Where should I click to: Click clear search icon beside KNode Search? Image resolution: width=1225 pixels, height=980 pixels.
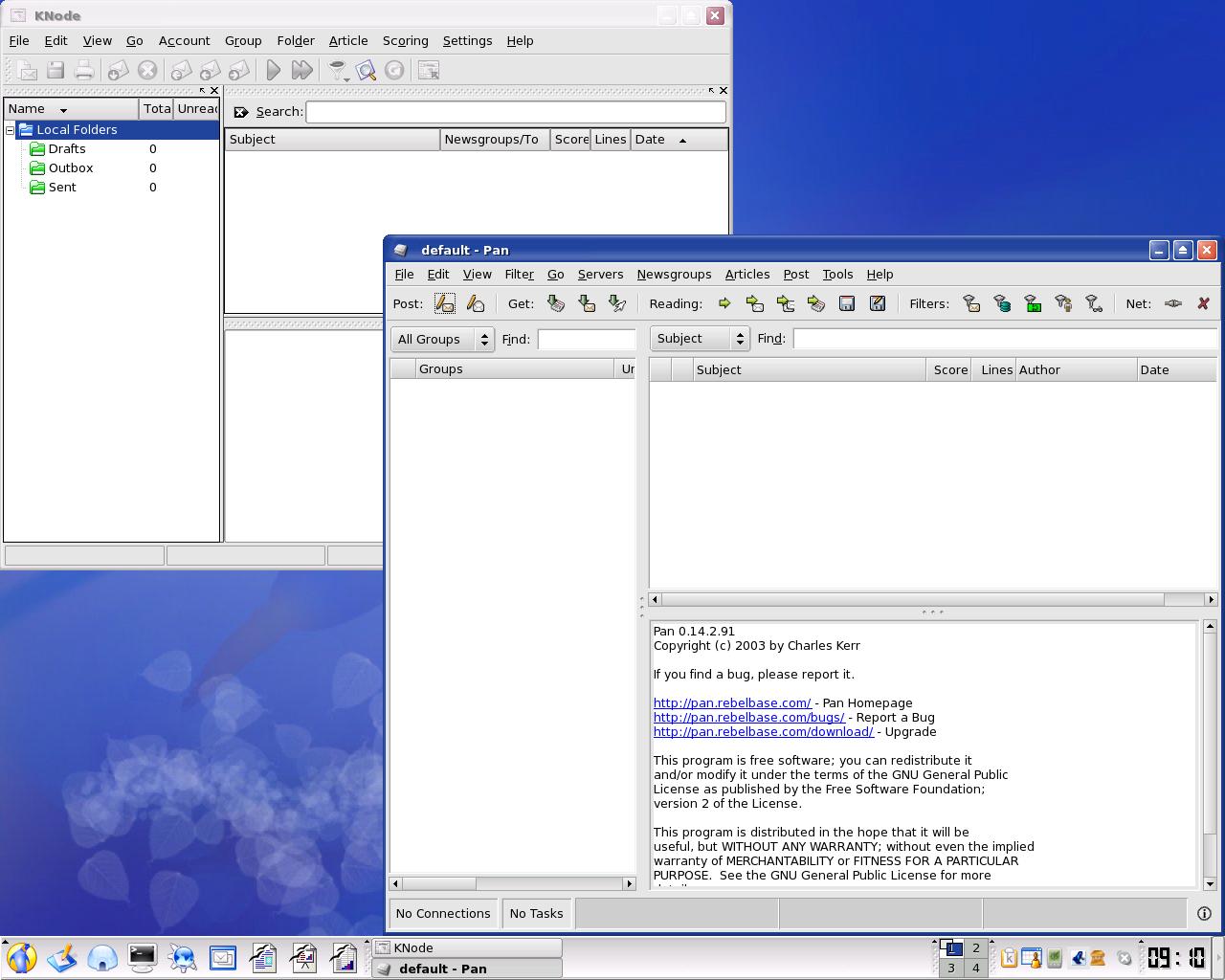pos(241,112)
